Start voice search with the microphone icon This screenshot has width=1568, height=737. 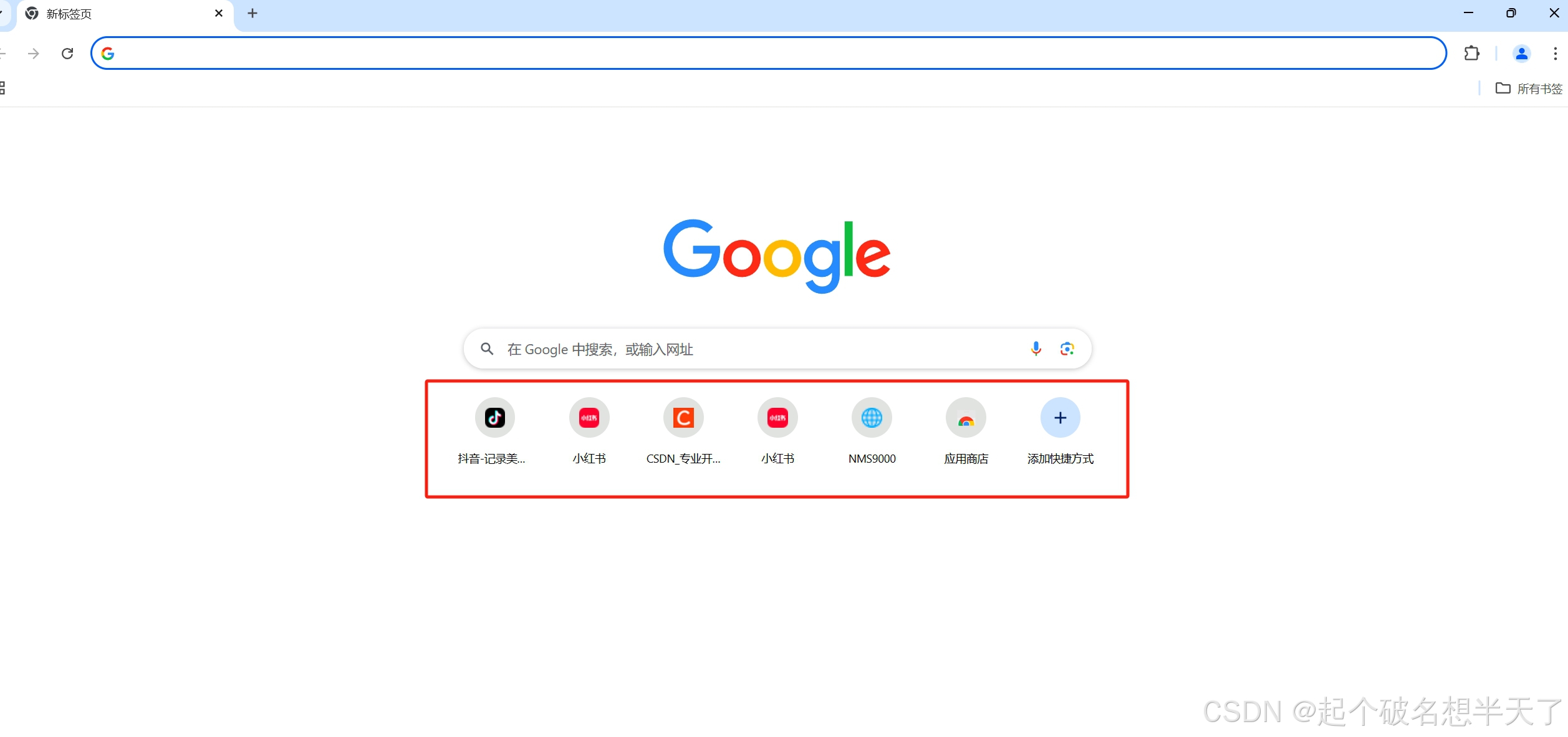click(1036, 349)
